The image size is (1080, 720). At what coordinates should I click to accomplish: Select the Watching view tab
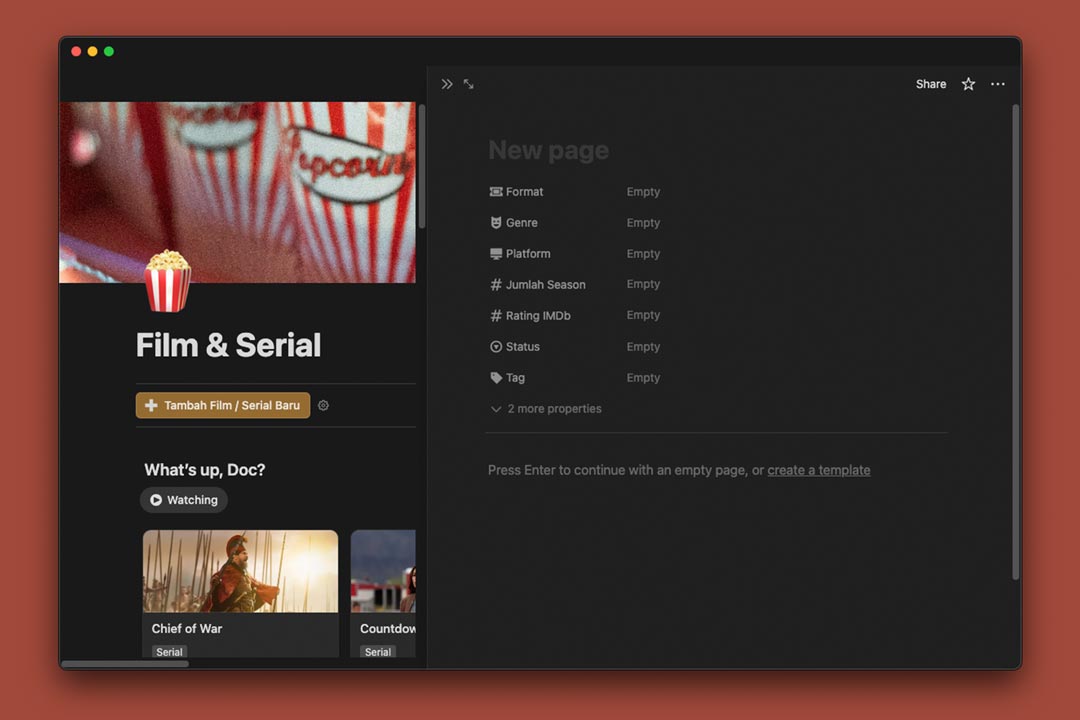184,500
